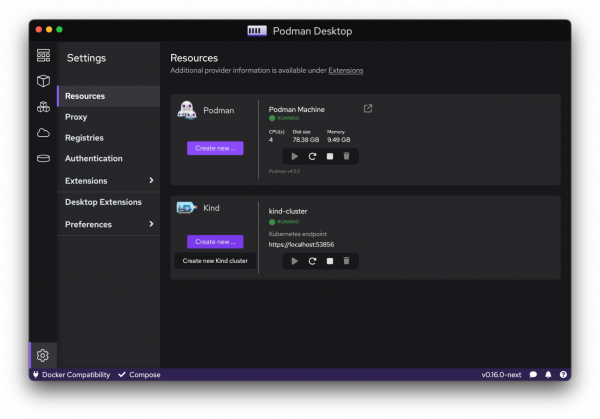Open notifications bell in status bar
This screenshot has width=600, height=419.
(548, 375)
